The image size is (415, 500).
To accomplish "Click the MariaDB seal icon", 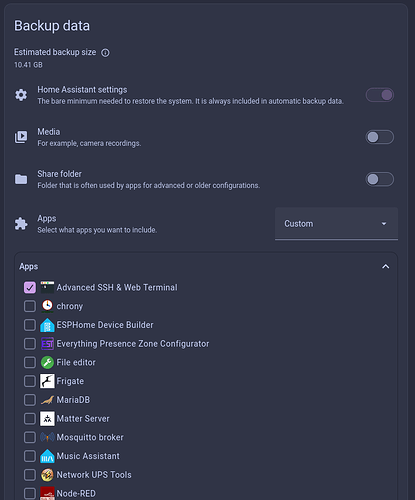I will click(x=47, y=400).
